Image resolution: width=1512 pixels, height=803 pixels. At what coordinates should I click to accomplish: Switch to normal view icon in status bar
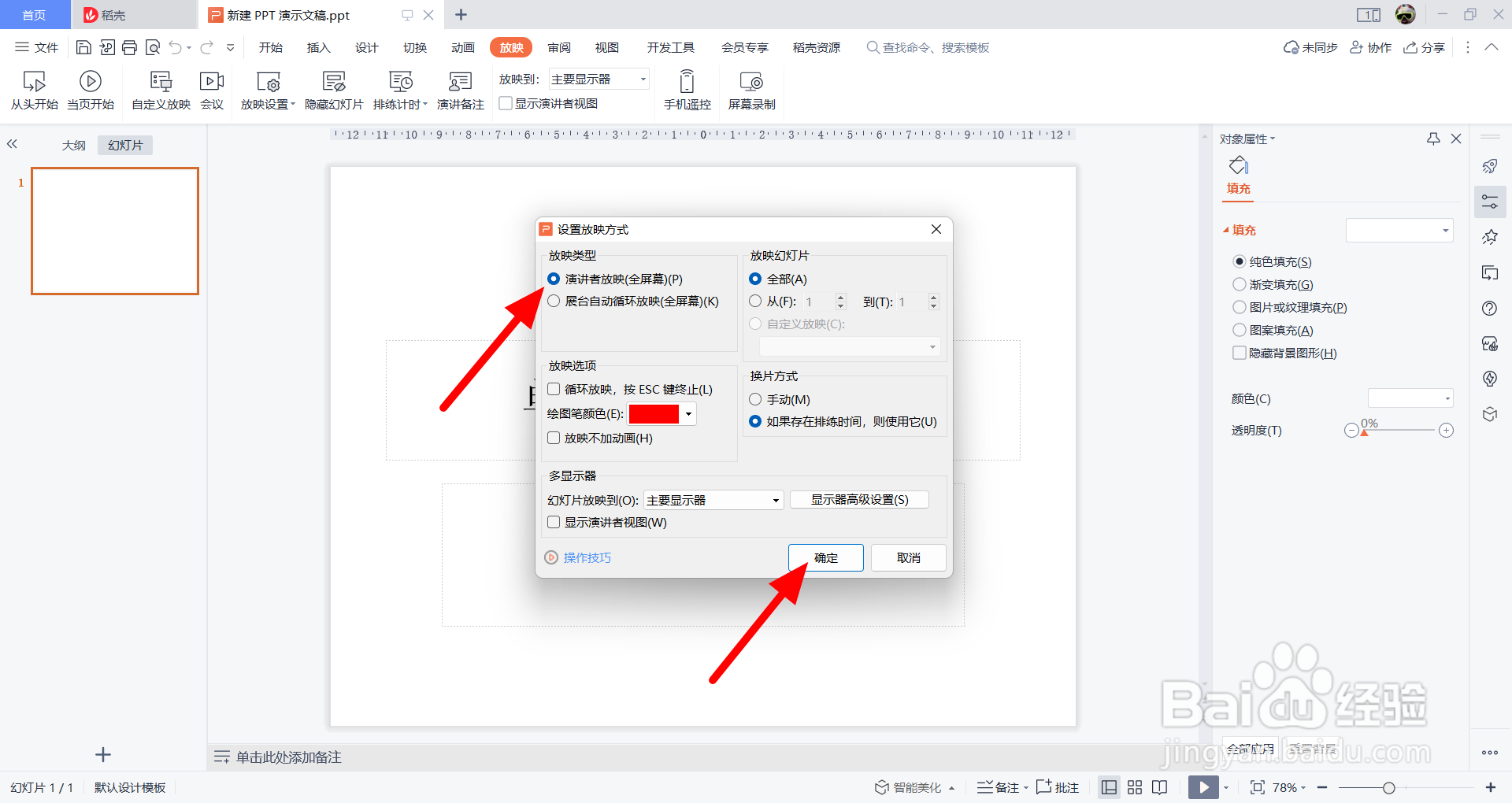pyautogui.click(x=1109, y=787)
